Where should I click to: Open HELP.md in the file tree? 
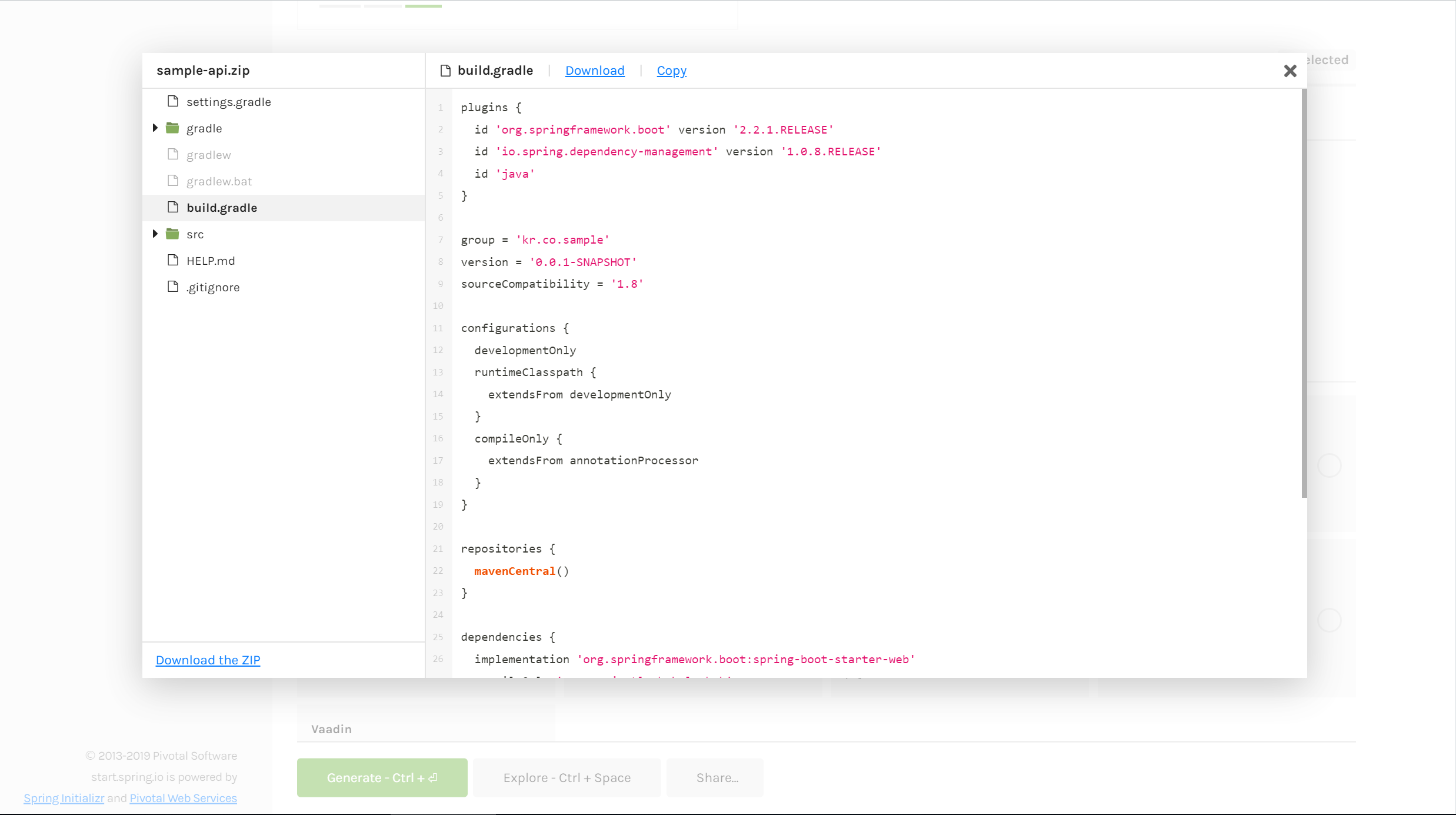click(x=211, y=261)
